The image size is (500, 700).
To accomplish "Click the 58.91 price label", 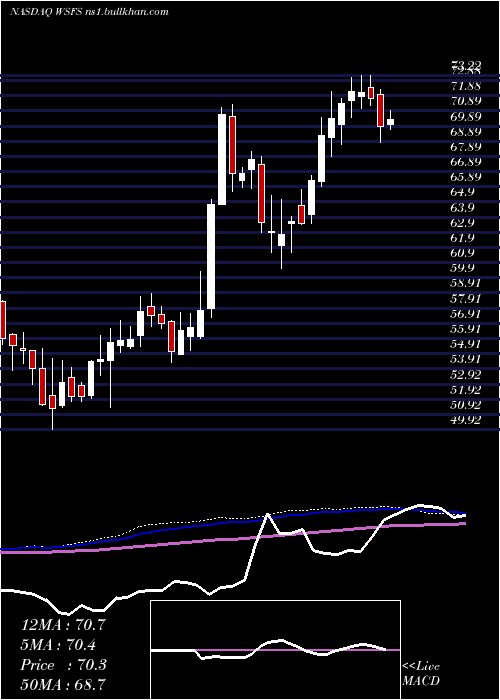I will coord(467,283).
